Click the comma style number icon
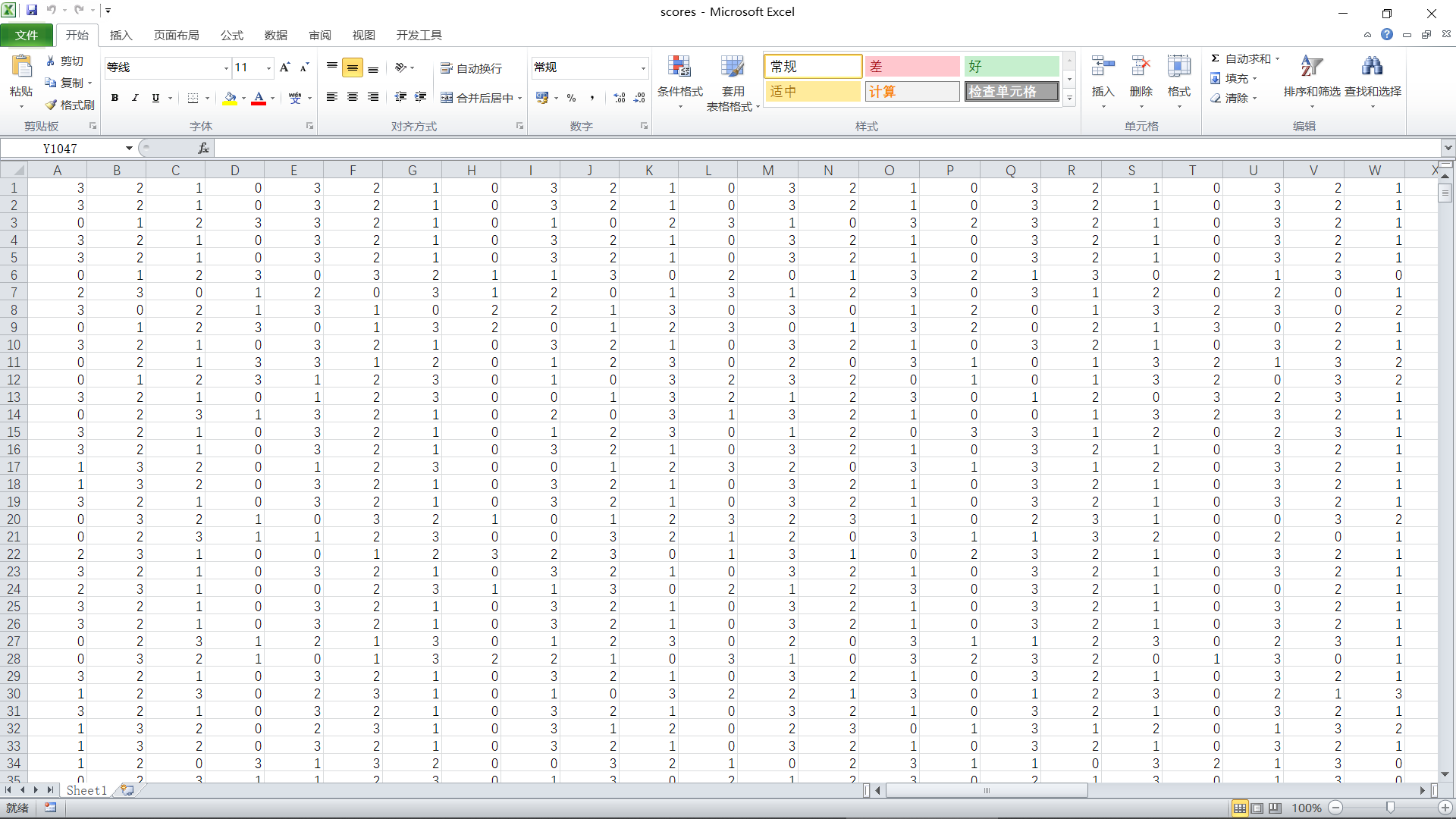The height and width of the screenshot is (819, 1456). pos(591,98)
